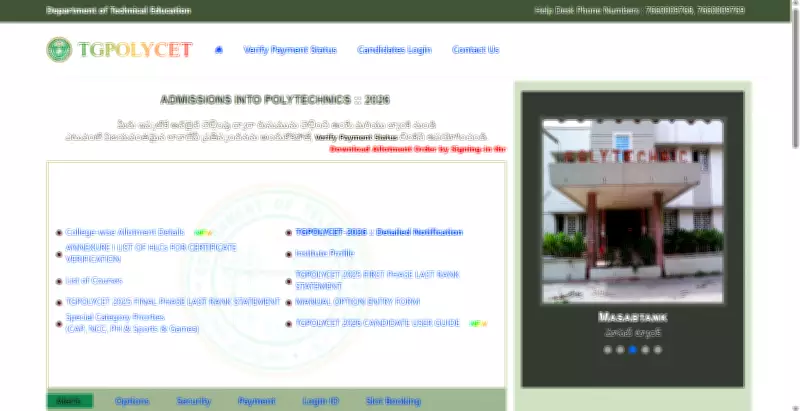Click the page vertical scrollbar thumb
800x411 pixels.
[x=795, y=78]
